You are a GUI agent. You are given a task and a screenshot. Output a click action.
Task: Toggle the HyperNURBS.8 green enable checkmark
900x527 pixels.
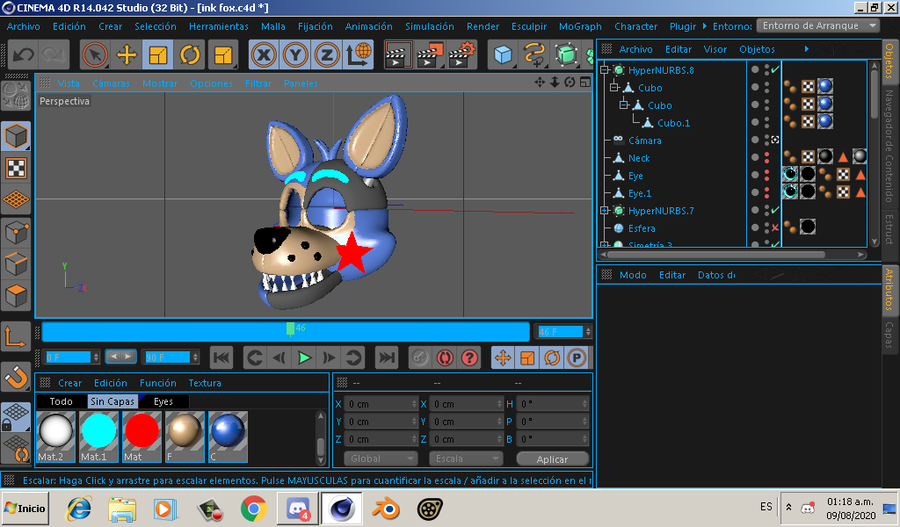point(775,69)
